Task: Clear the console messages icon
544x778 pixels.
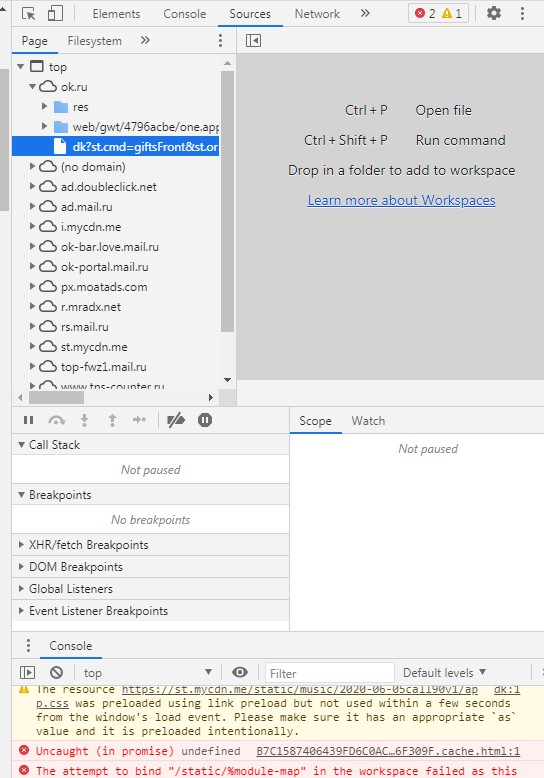Action: coord(57,672)
